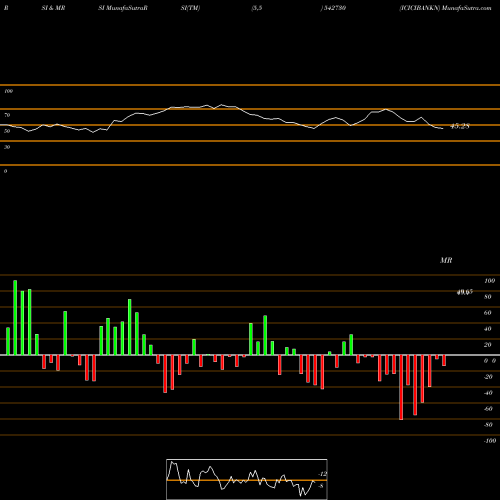Screen dimensions: 500x500
Task: Click the "100" label on the upper RSI axis
Action: point(8,91)
